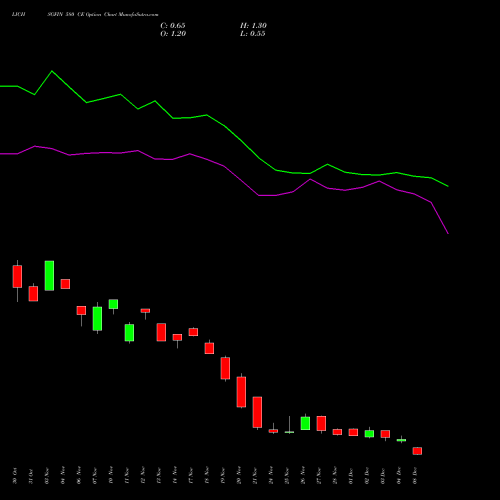Click the green candlestick for 26 Nov
The image size is (500, 500).
tap(305, 423)
